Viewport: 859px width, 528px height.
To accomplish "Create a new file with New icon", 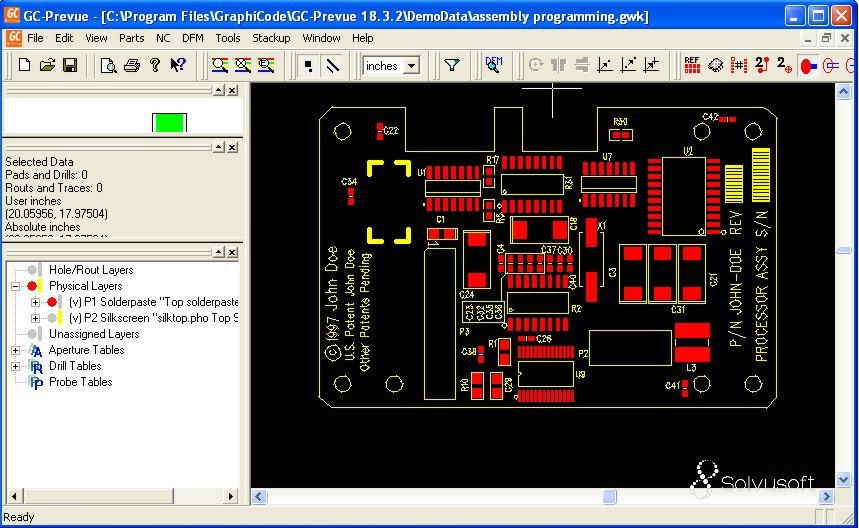I will coord(24,65).
